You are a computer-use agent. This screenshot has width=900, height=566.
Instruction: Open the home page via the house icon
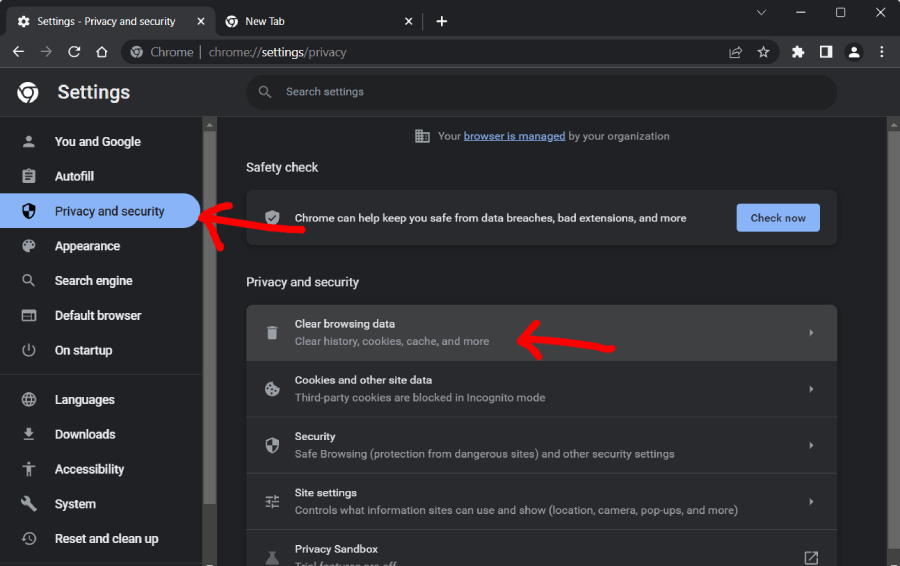coord(102,52)
